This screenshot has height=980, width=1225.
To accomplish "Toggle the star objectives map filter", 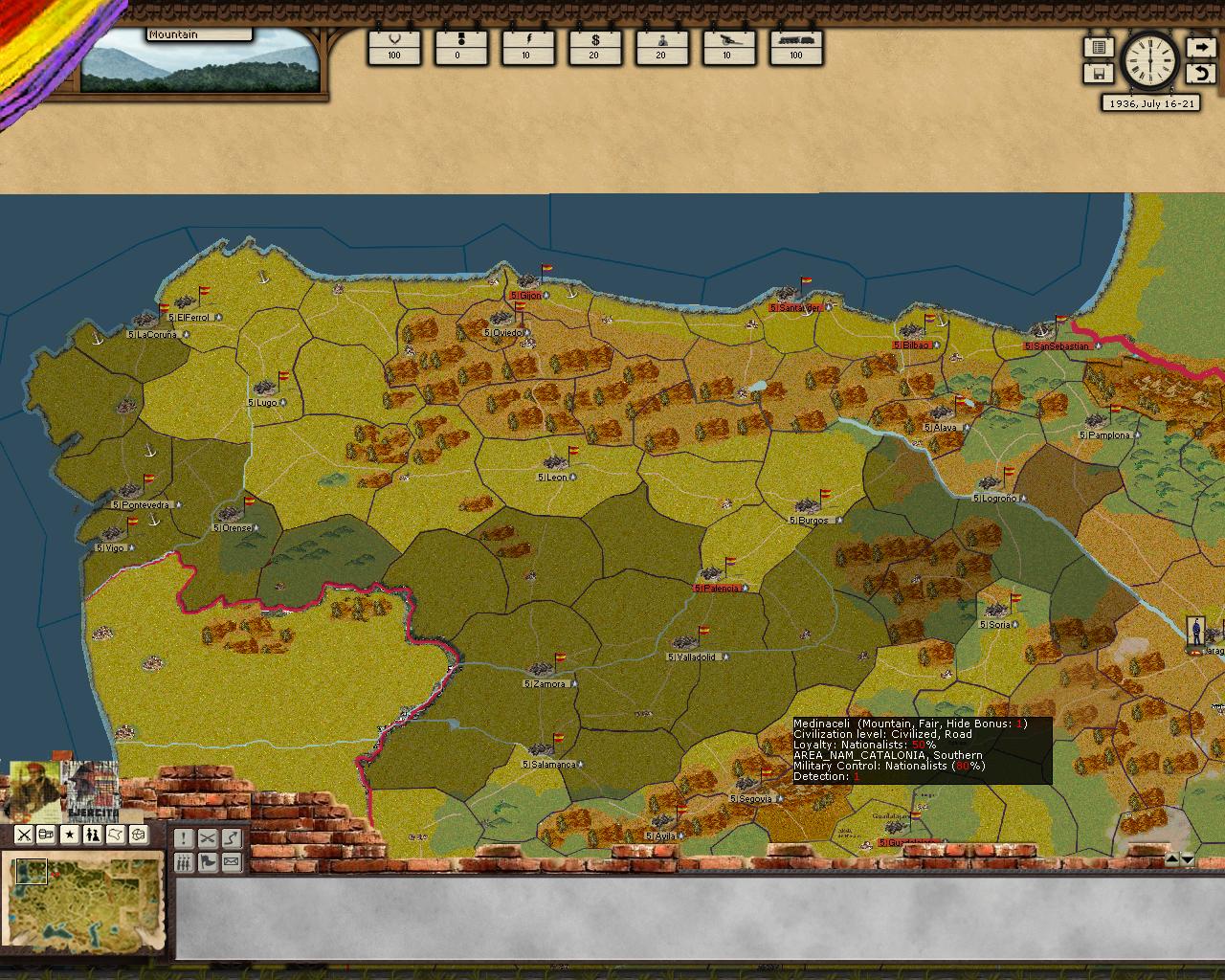I will pyautogui.click(x=70, y=835).
